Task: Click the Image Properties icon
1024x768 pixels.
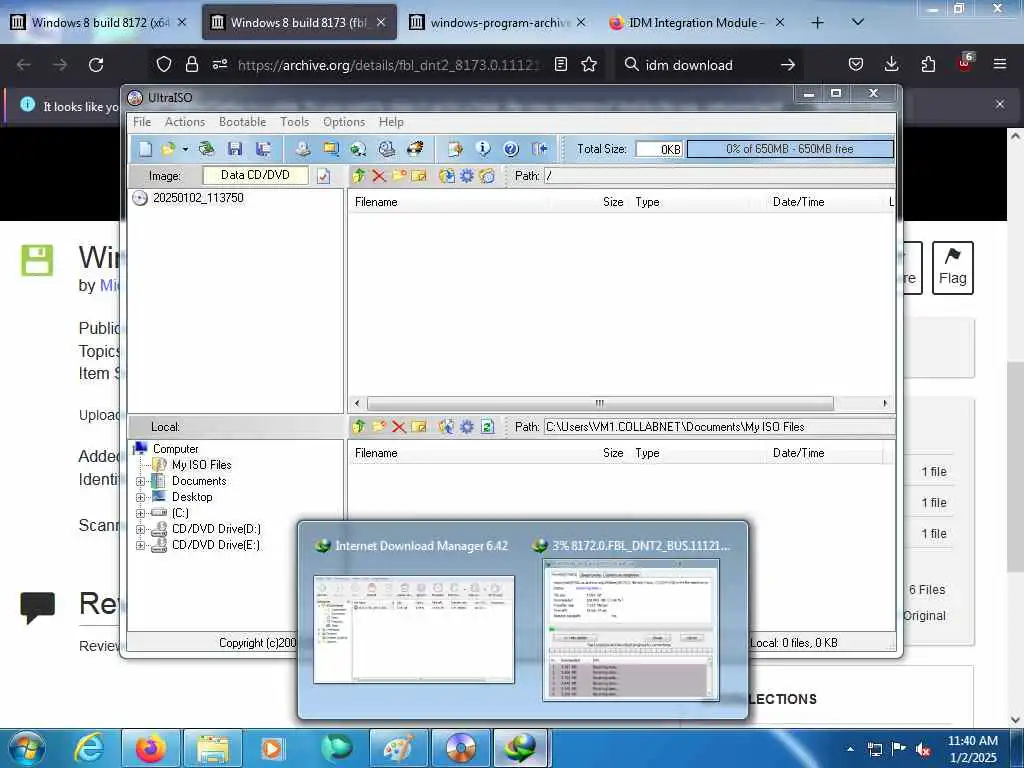Action: click(455, 149)
